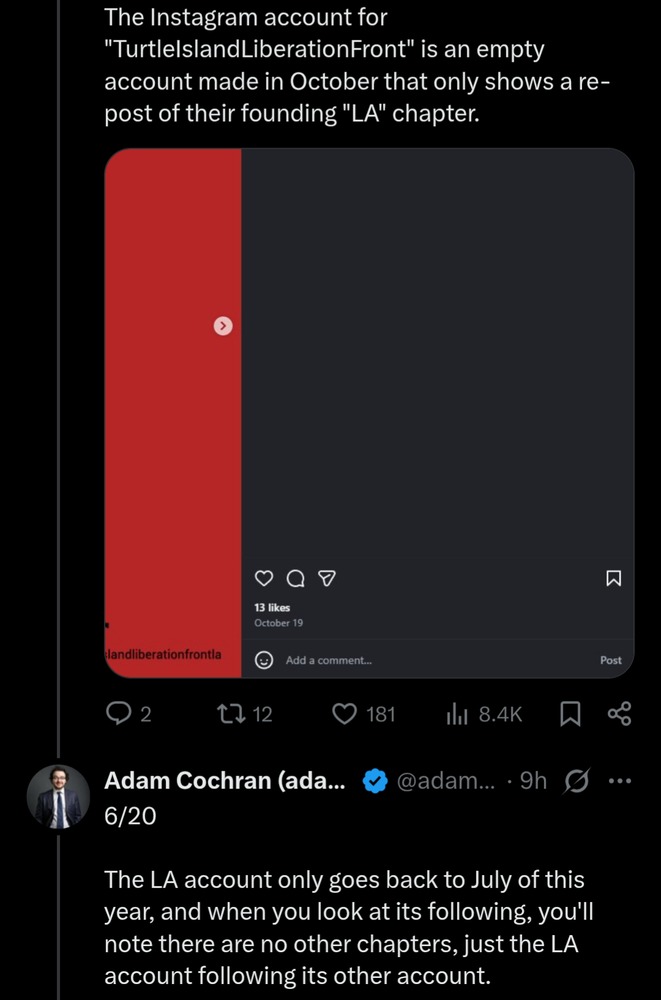Viewport: 661px width, 1000px height.
Task: Click the Instagram save bookmark icon
Action: pyautogui.click(x=614, y=578)
